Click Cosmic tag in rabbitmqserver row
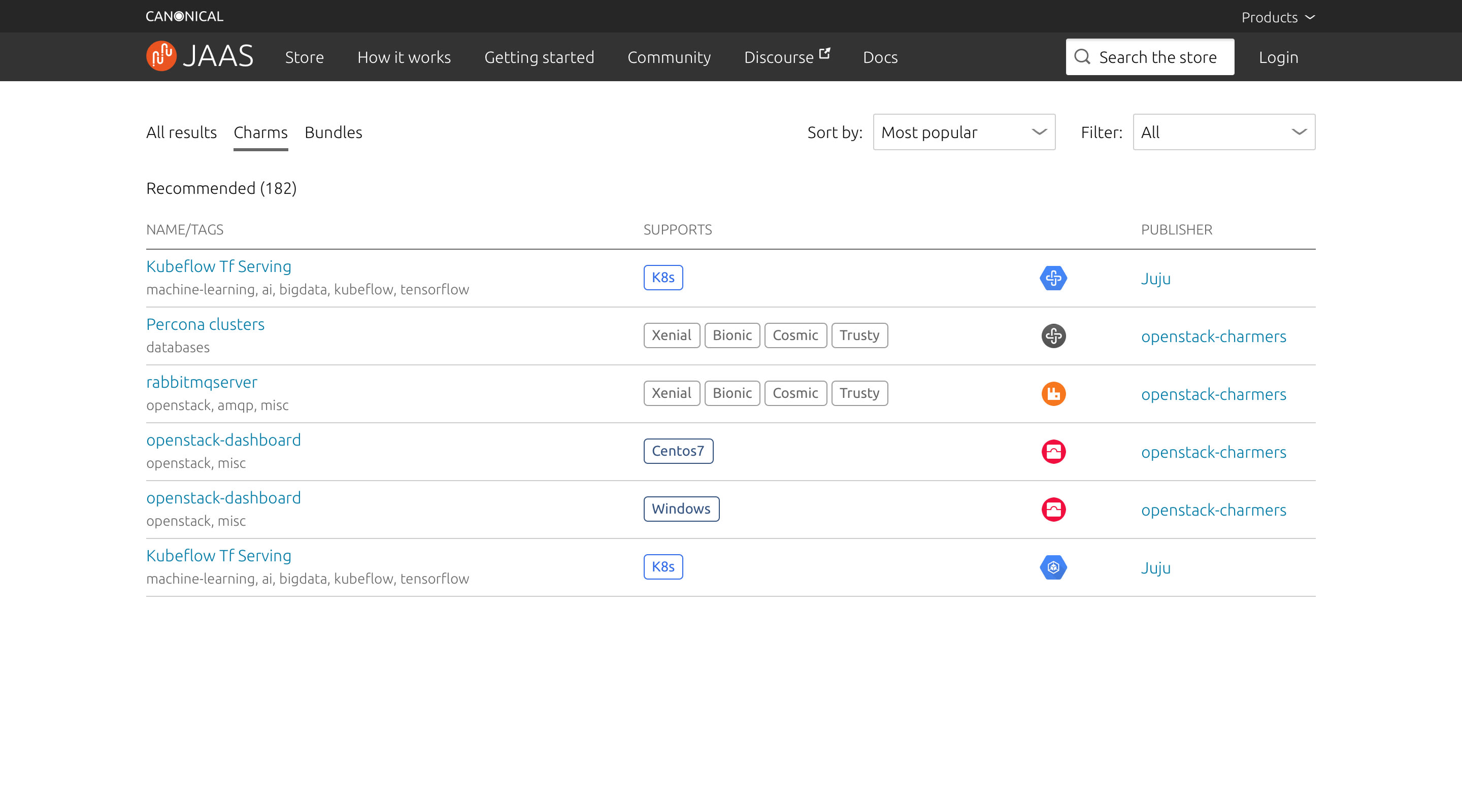Viewport: 1462px width, 812px height. click(x=795, y=393)
